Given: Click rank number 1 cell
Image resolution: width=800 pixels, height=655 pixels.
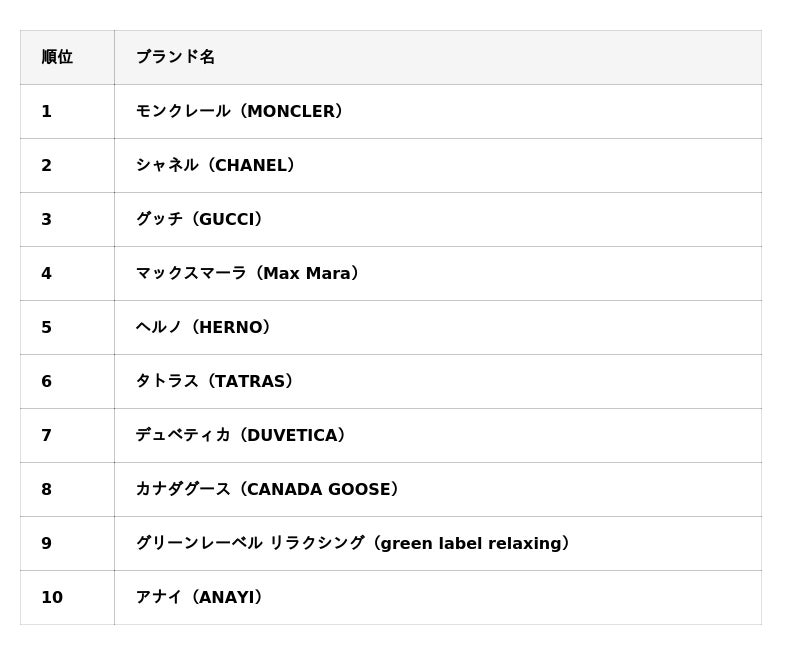Looking at the screenshot, I should (47, 111).
